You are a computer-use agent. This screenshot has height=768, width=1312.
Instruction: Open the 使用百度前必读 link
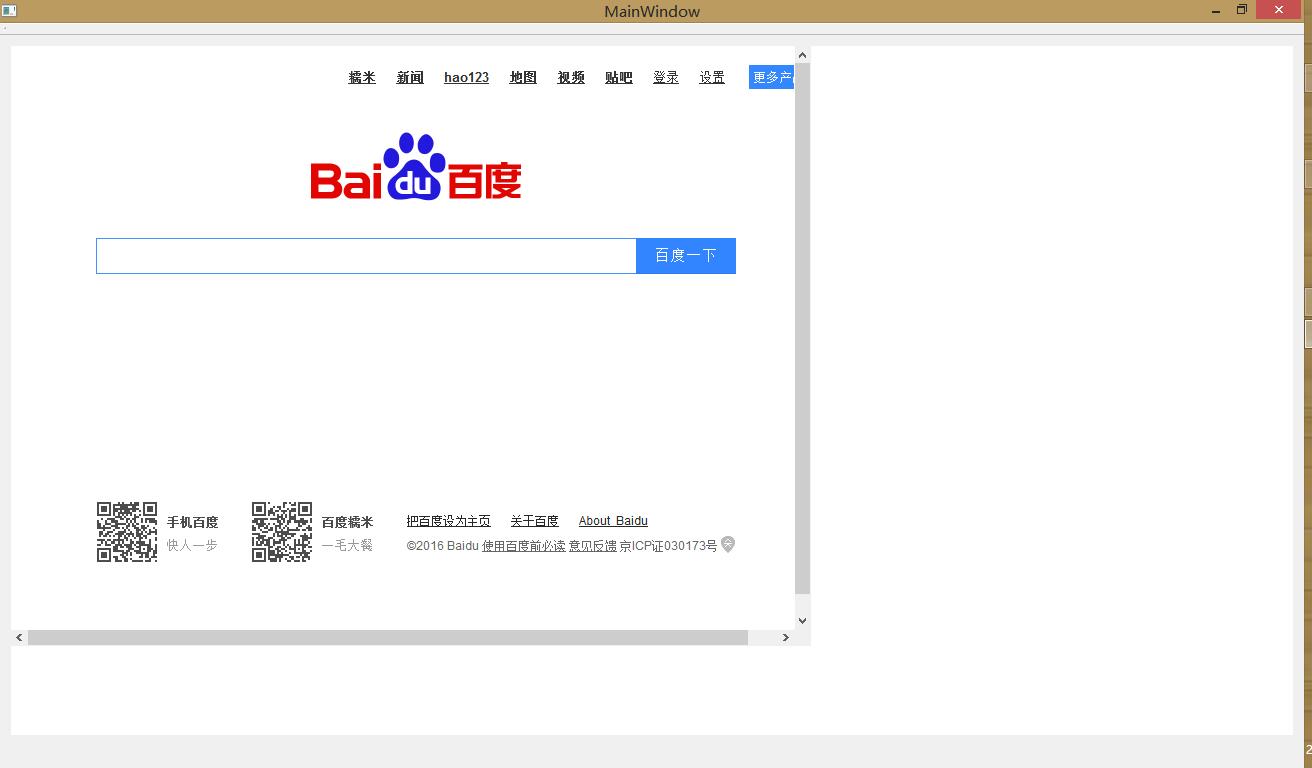click(524, 546)
